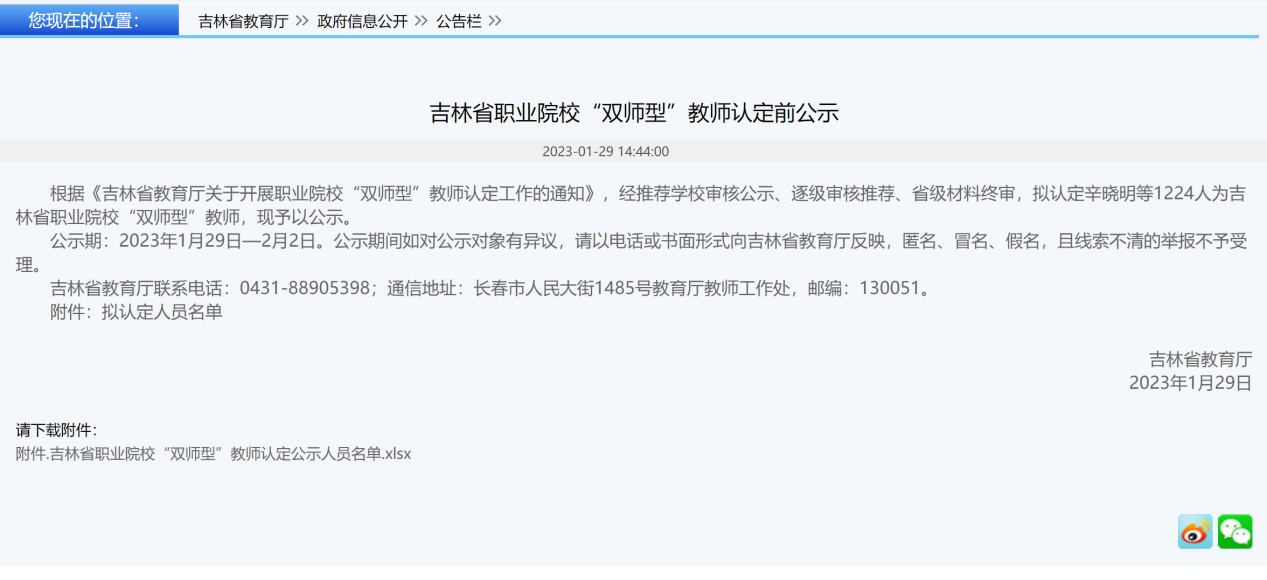Click the line 附件：拟认定人员名单
This screenshot has height=580, width=1267.
pyautogui.click(x=136, y=312)
